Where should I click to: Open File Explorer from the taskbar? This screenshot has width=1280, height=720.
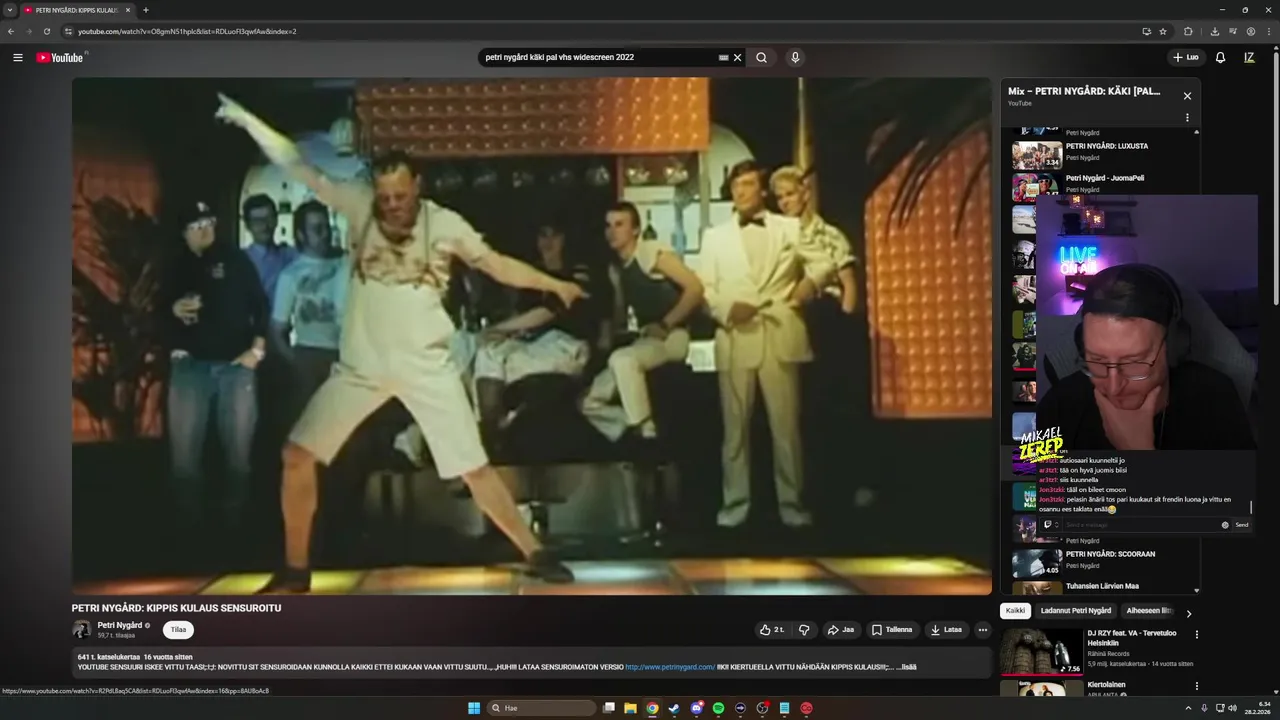(630, 708)
